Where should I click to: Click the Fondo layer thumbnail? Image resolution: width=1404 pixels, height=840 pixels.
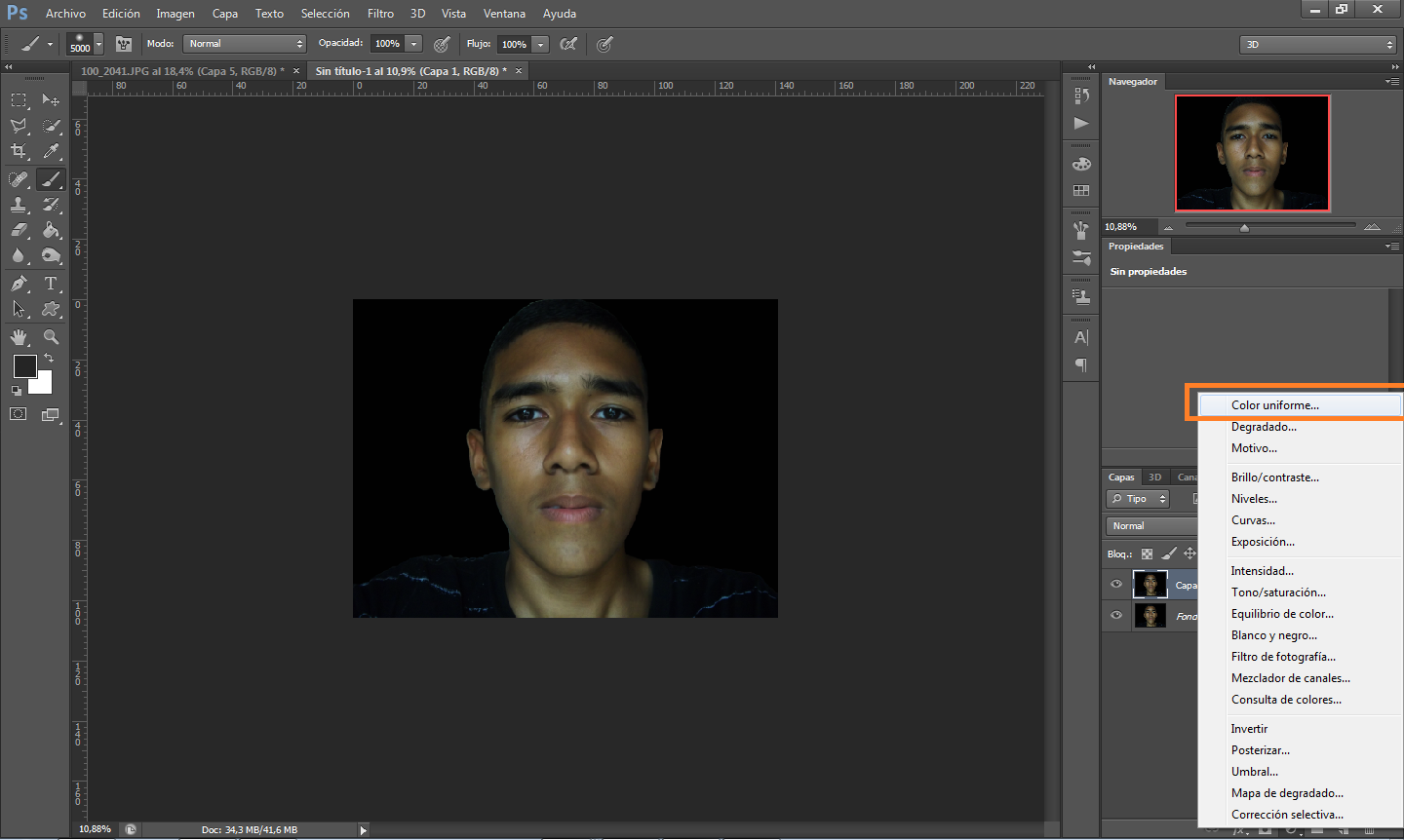click(1150, 616)
